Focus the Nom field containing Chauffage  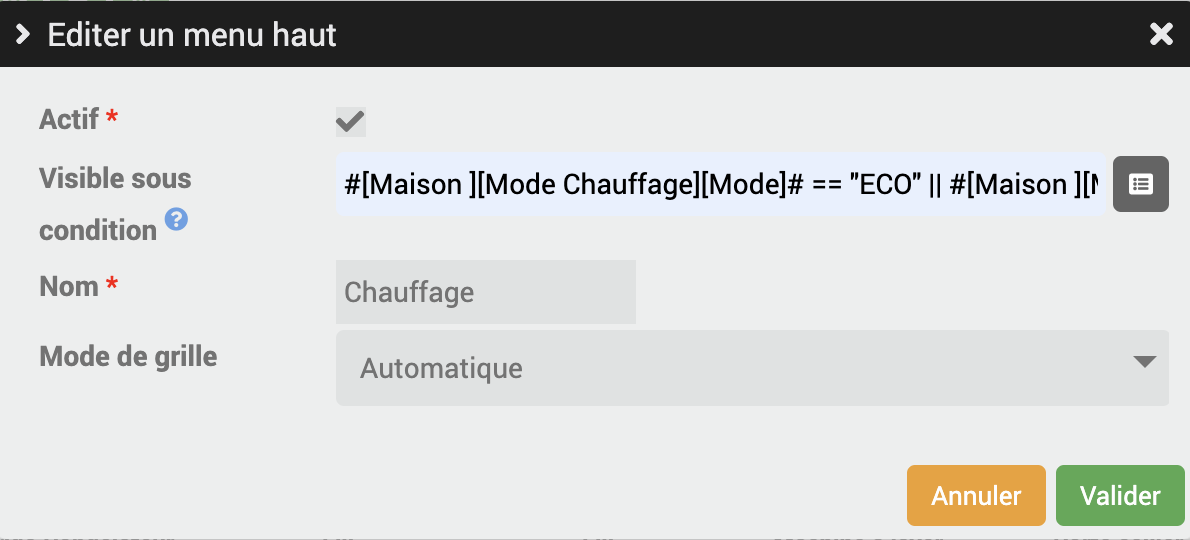coord(486,292)
